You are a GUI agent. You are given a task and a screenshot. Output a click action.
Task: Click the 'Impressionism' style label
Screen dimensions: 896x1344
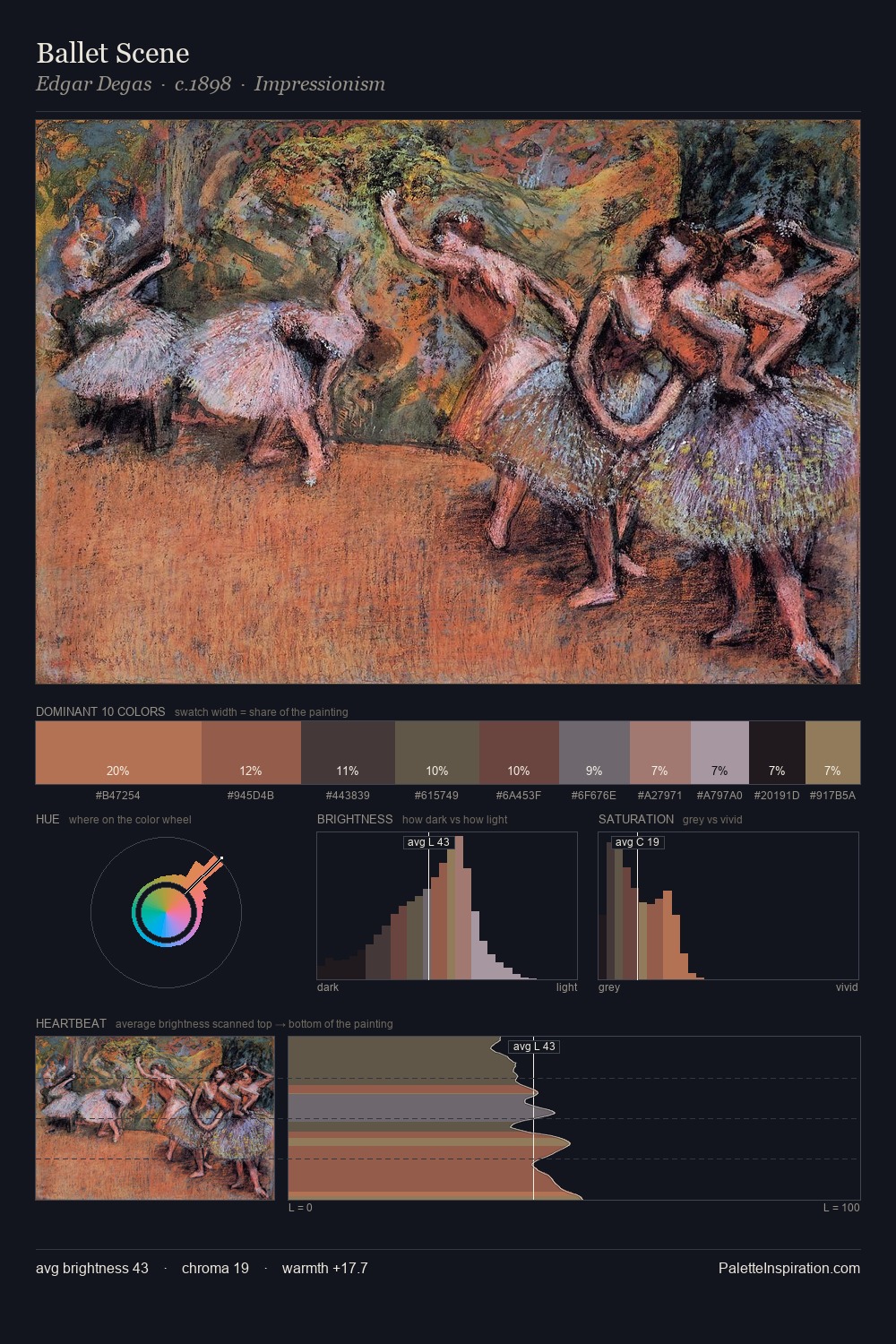[x=320, y=84]
